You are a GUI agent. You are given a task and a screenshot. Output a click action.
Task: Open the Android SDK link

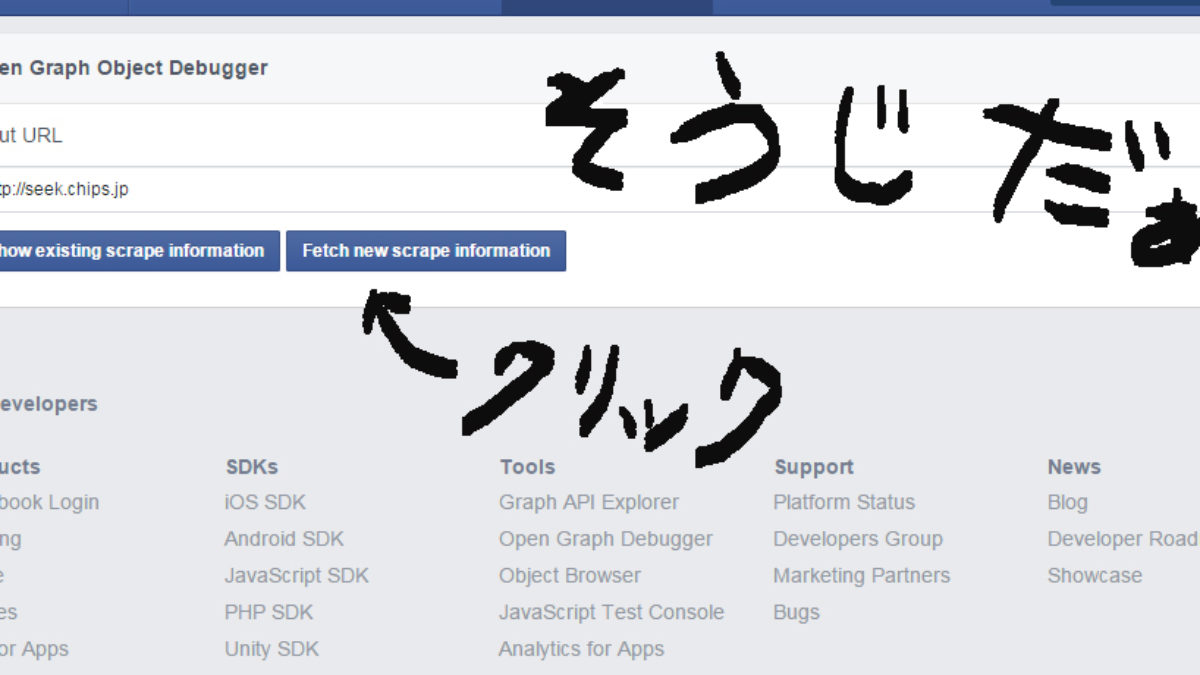coord(284,539)
